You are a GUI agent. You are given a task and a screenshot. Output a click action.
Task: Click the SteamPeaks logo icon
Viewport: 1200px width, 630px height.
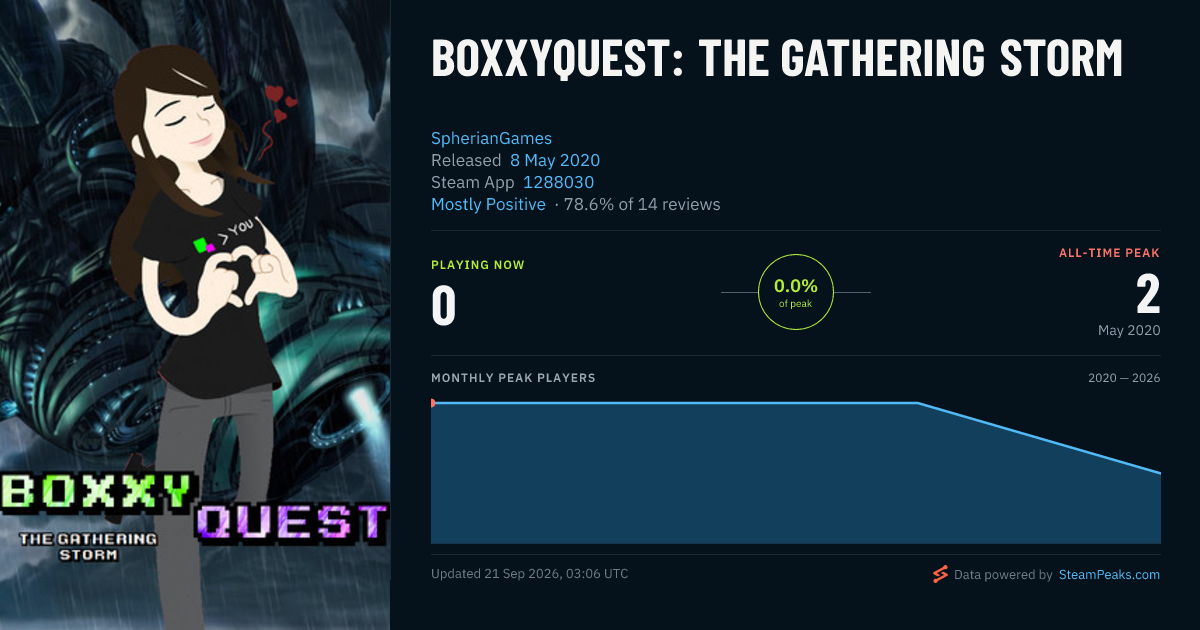pyautogui.click(x=940, y=574)
